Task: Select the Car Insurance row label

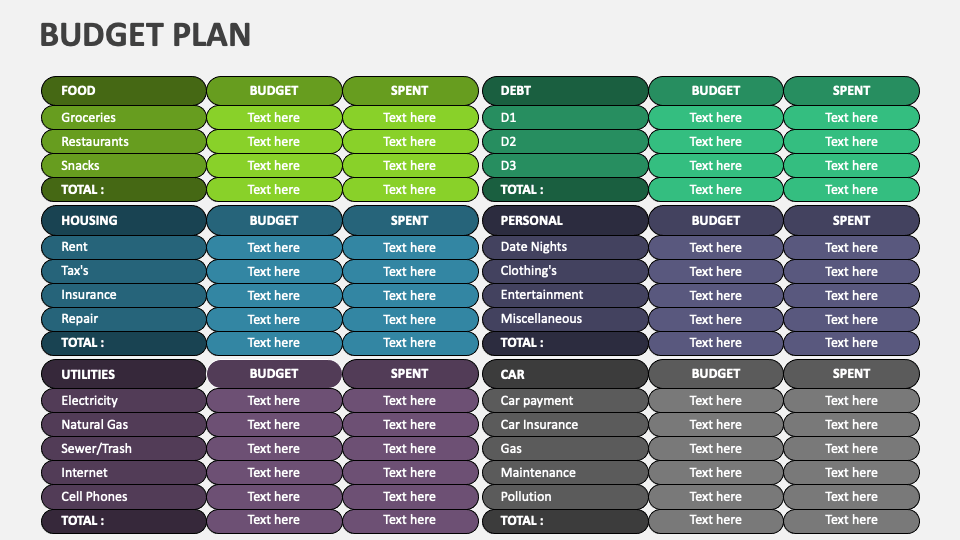Action: tap(565, 425)
